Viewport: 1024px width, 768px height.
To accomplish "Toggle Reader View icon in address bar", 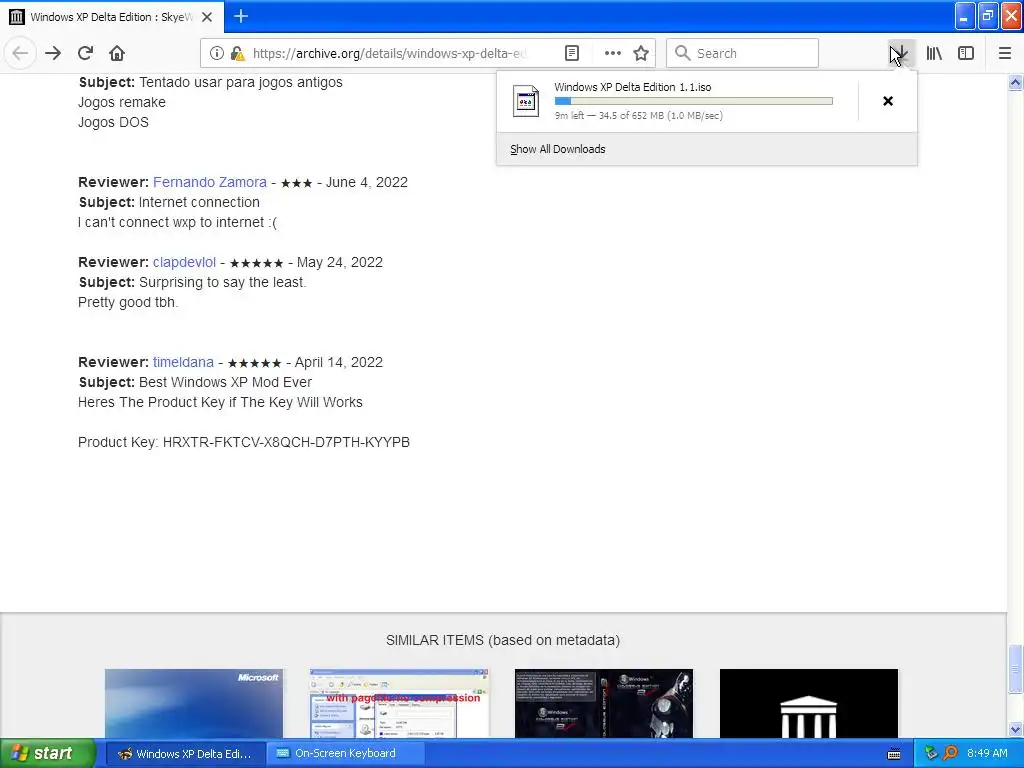I will pyautogui.click(x=571, y=53).
